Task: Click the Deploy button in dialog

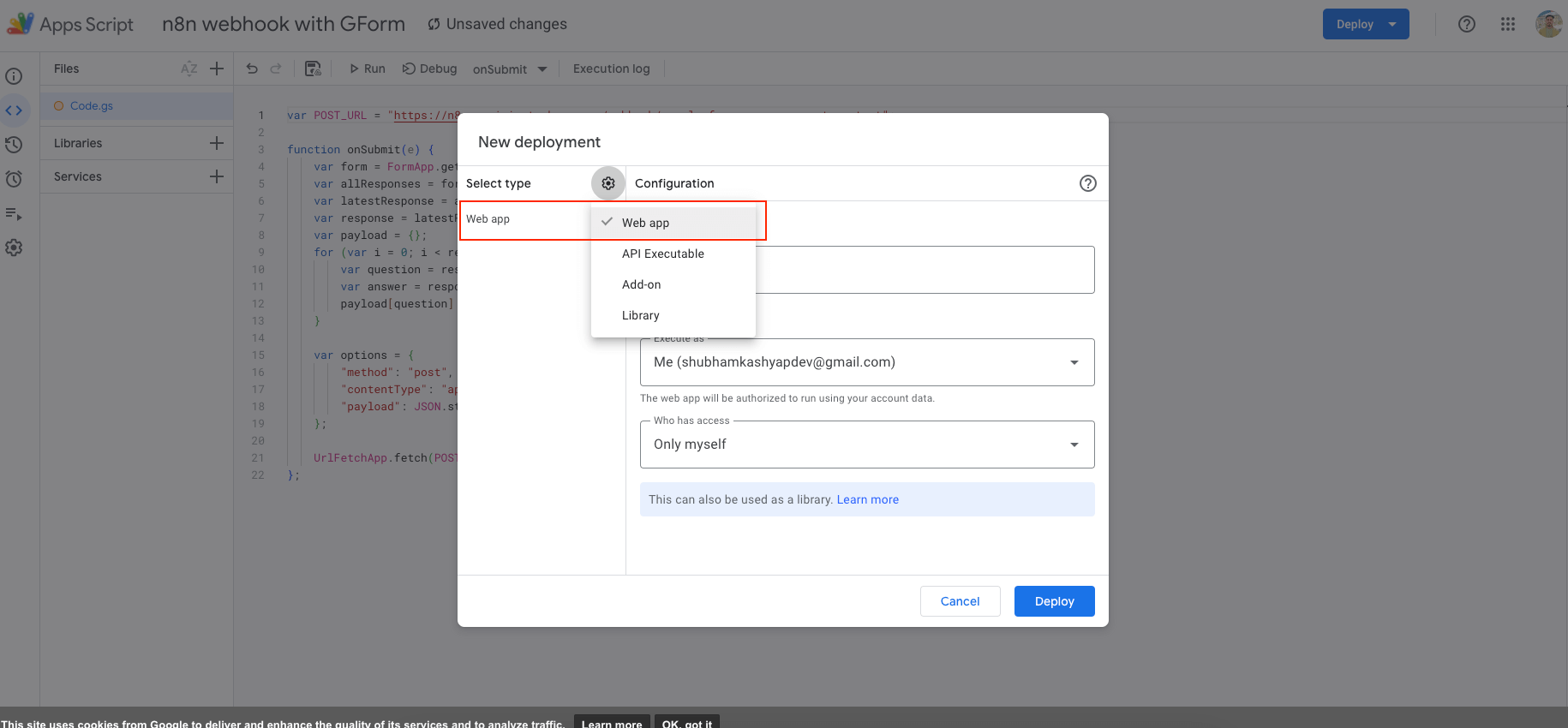Action: click(1054, 601)
